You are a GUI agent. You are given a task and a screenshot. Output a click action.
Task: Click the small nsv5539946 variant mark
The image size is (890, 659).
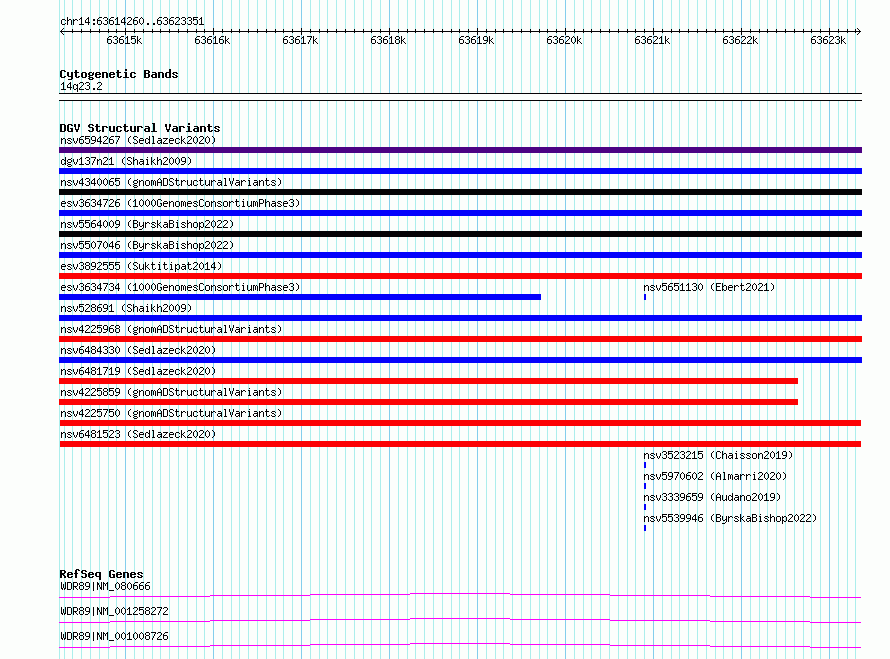click(645, 528)
